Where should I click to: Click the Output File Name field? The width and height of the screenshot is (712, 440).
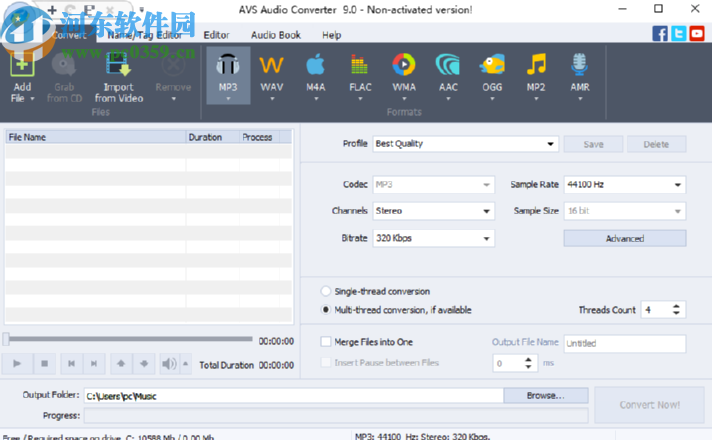click(624, 343)
